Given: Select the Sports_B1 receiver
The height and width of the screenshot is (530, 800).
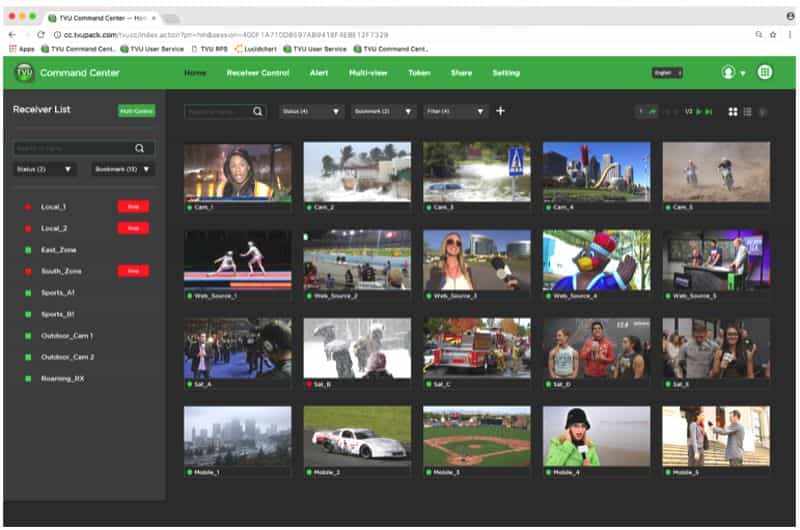Looking at the screenshot, I should pyautogui.click(x=58, y=314).
